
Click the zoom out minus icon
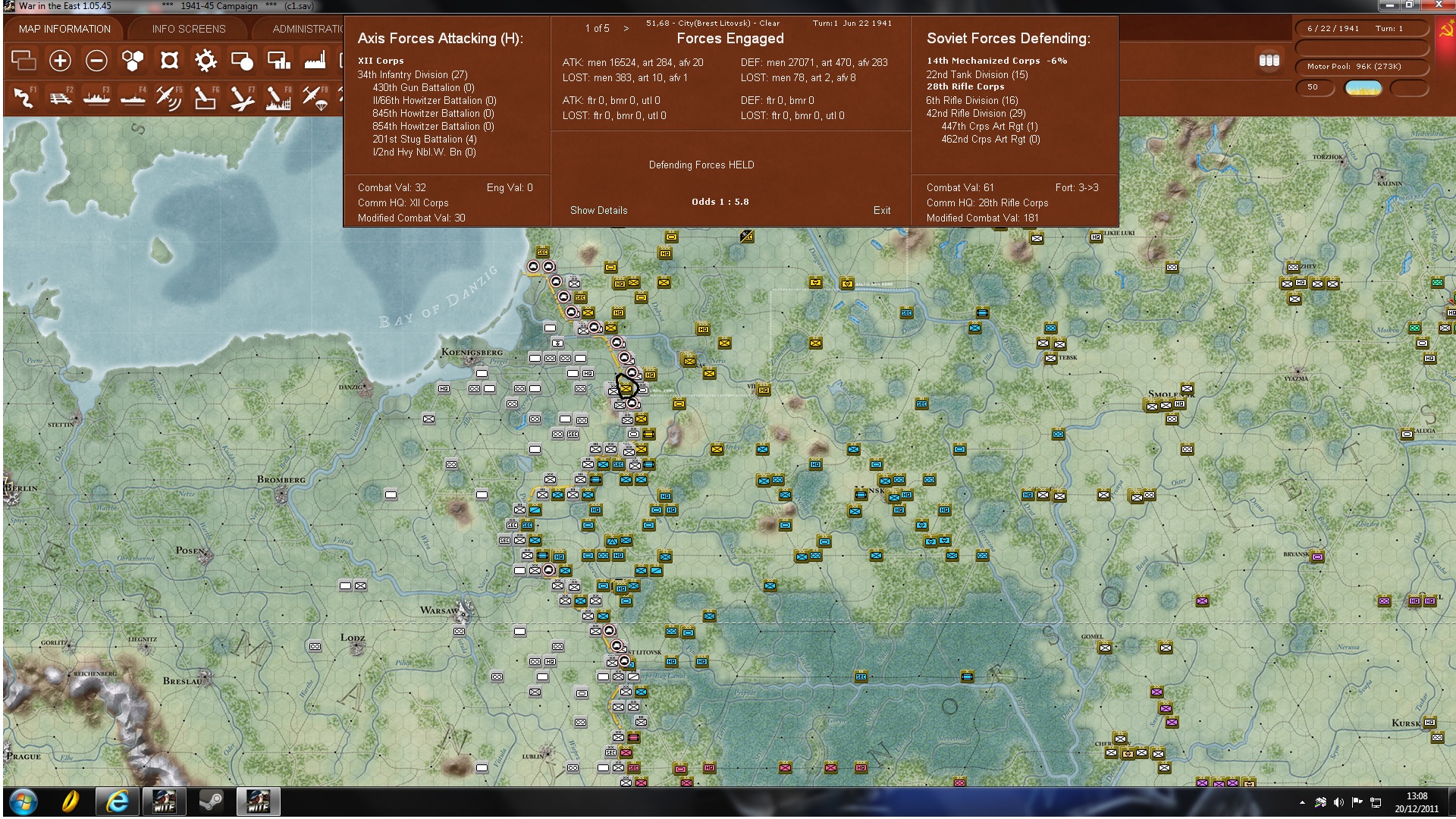point(96,60)
